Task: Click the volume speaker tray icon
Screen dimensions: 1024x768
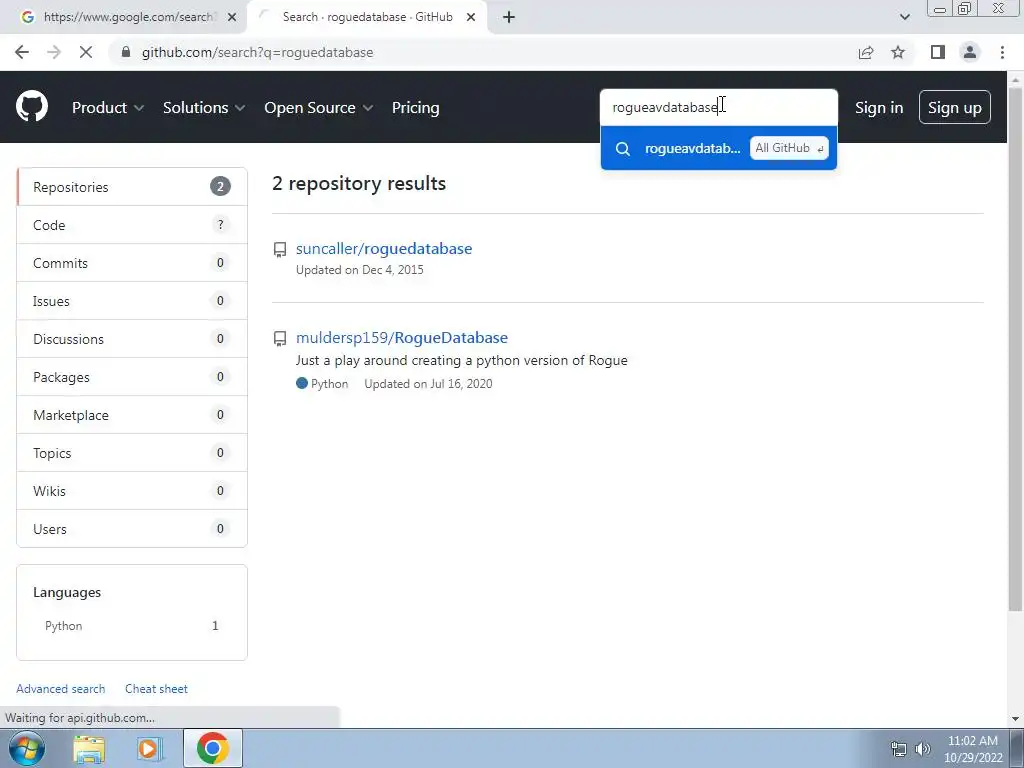Action: tap(923, 749)
